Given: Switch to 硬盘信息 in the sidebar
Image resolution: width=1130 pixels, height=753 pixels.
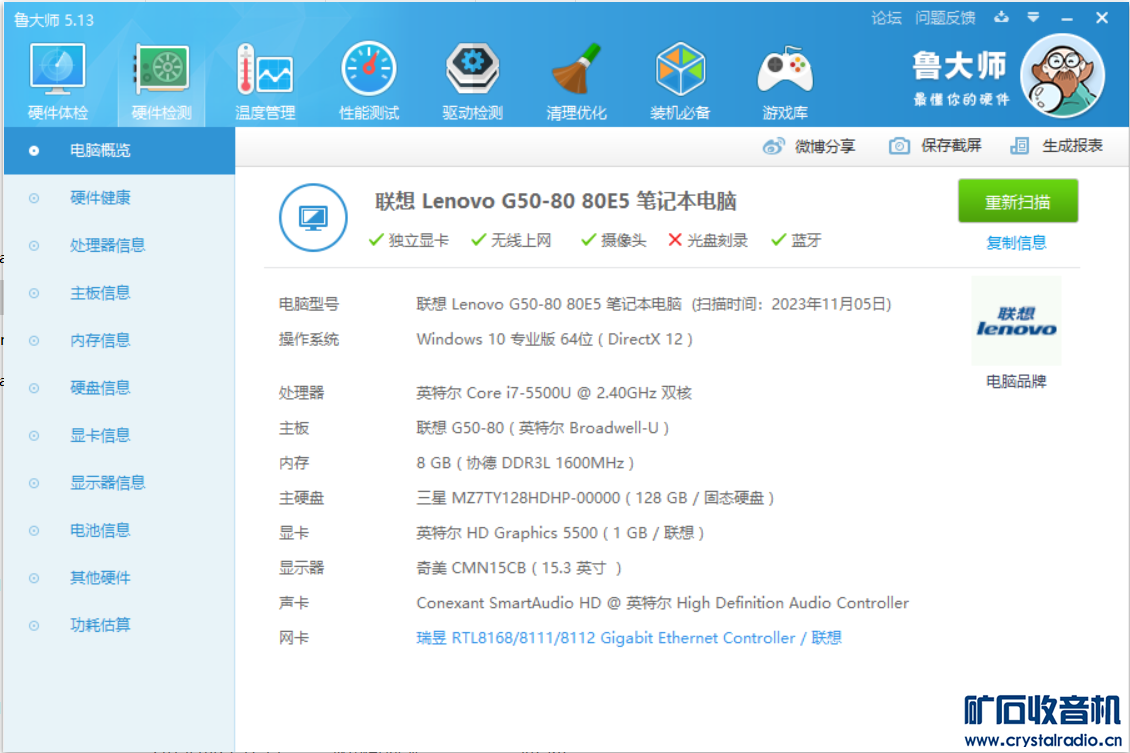Looking at the screenshot, I should pos(100,388).
